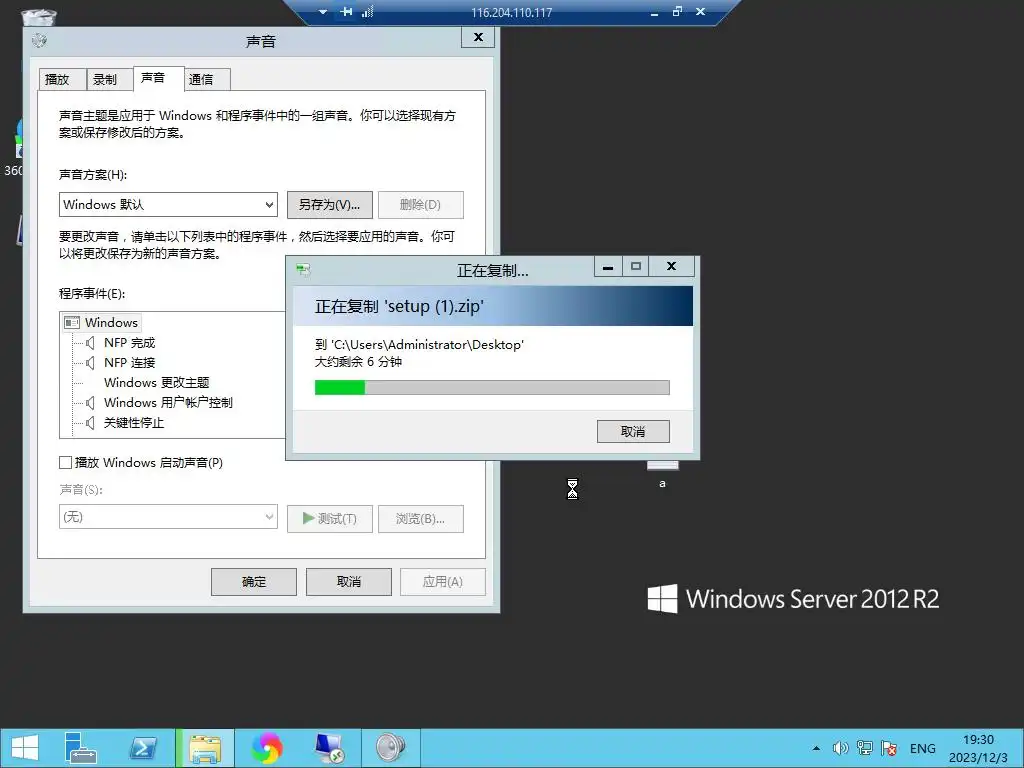This screenshot has height=768, width=1024.
Task: Click the 另存为(V)... button
Action: [x=330, y=204]
